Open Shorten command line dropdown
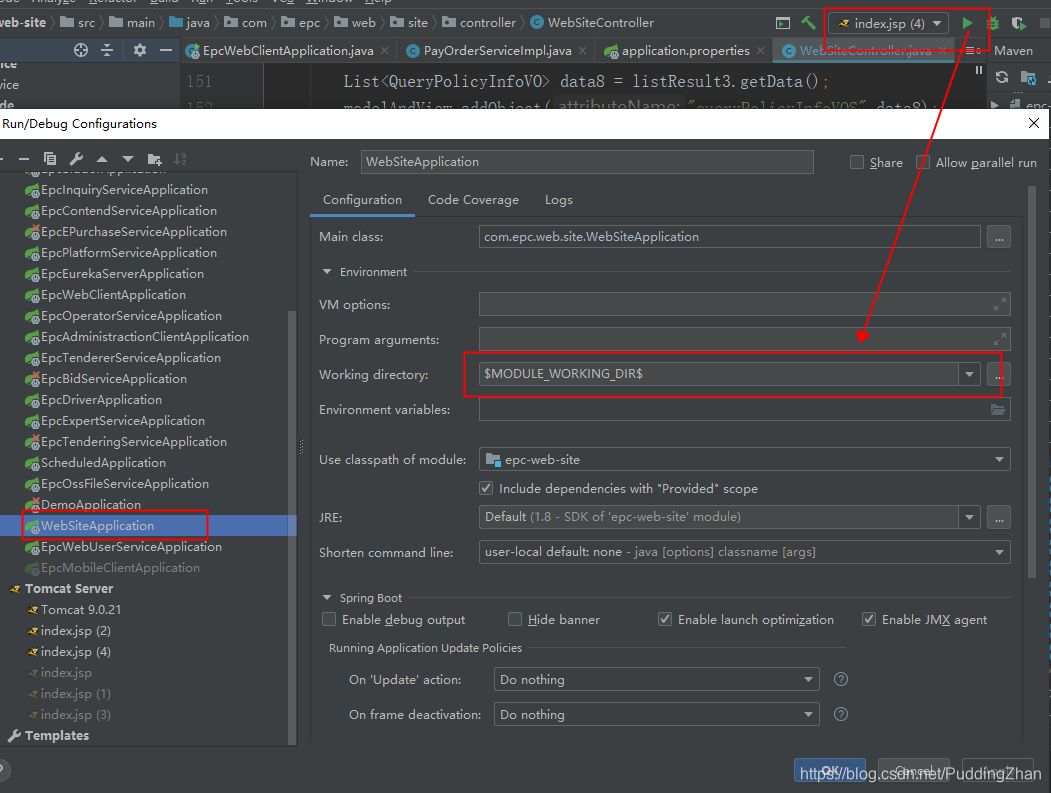The width and height of the screenshot is (1051, 793). pos(744,552)
